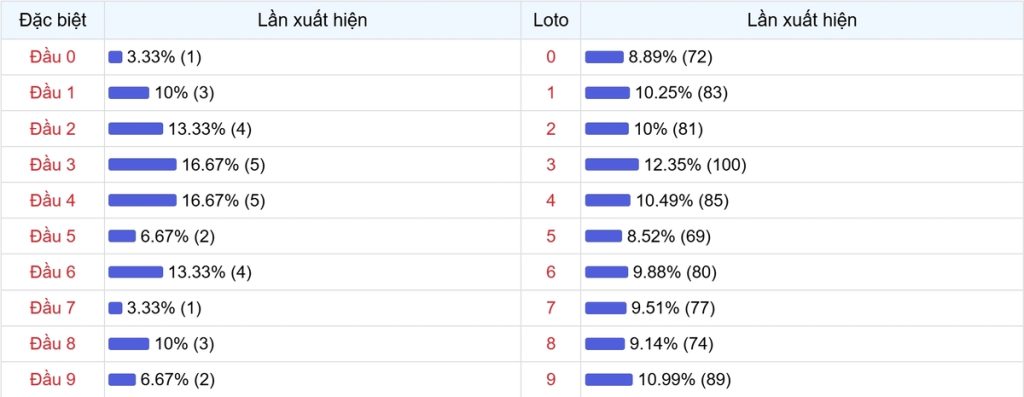Screen dimensions: 1024x397
Task: Click the '6.67% (2)' text in Đầu 5 row
Action: coord(178,236)
